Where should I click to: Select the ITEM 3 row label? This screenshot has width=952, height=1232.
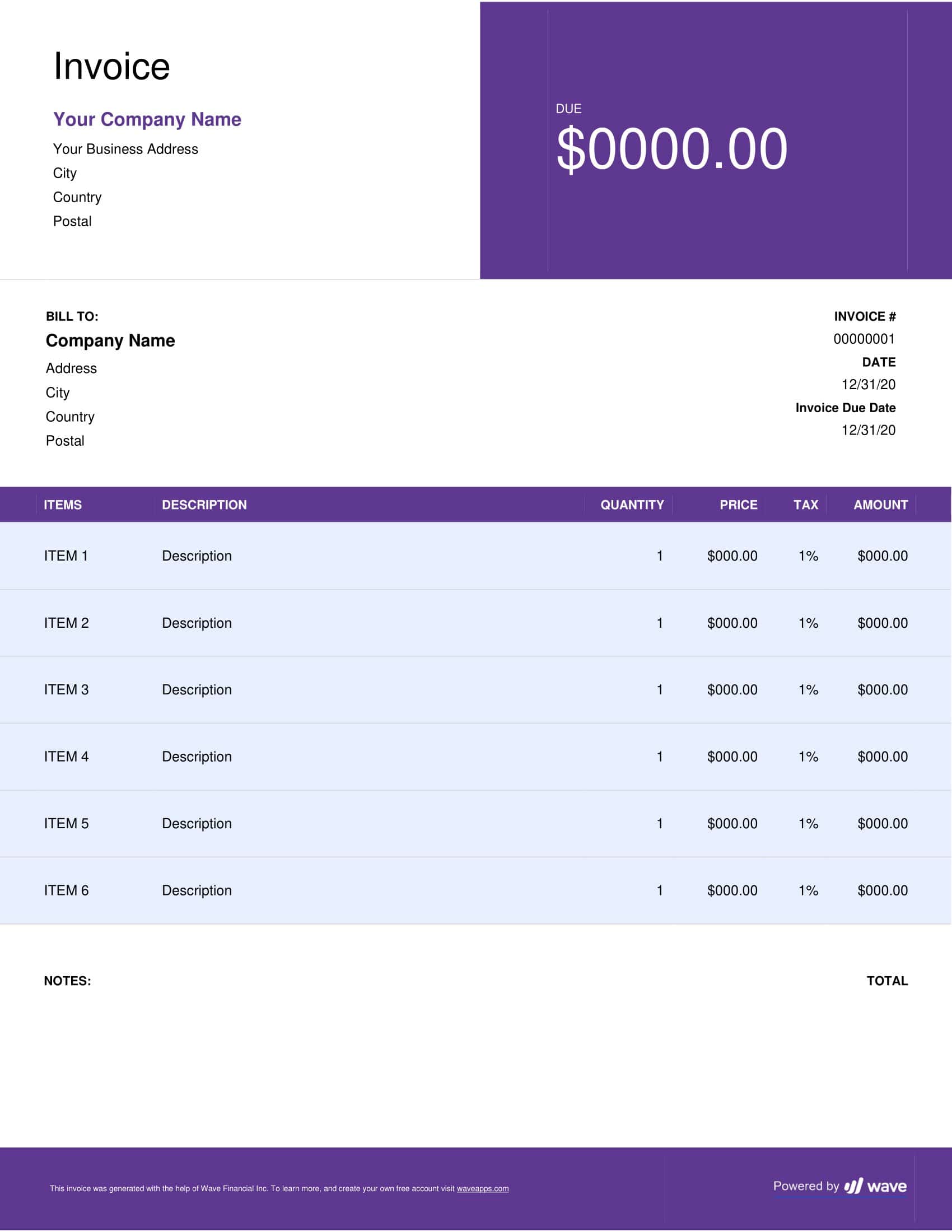(67, 689)
